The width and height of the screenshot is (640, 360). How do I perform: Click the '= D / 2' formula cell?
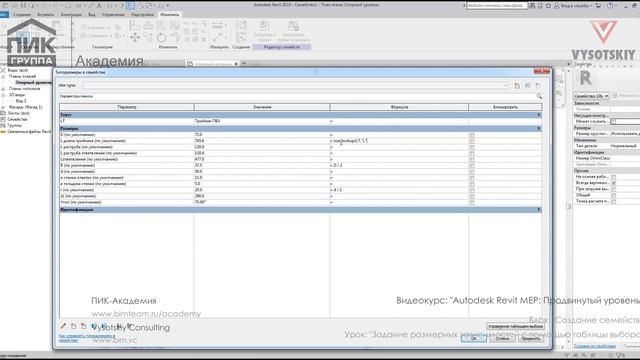[399, 165]
